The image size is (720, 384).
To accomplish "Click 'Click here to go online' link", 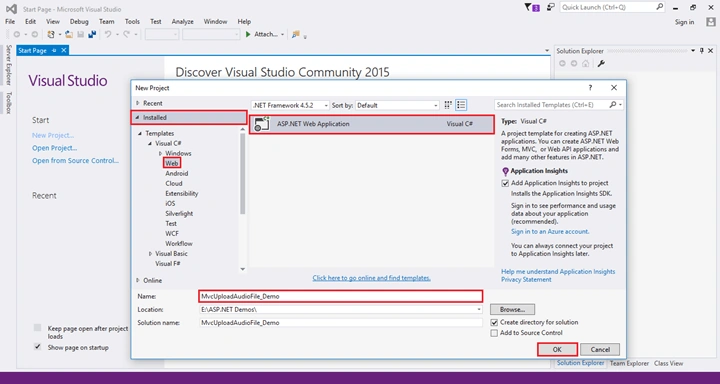I will pyautogui.click(x=371, y=278).
